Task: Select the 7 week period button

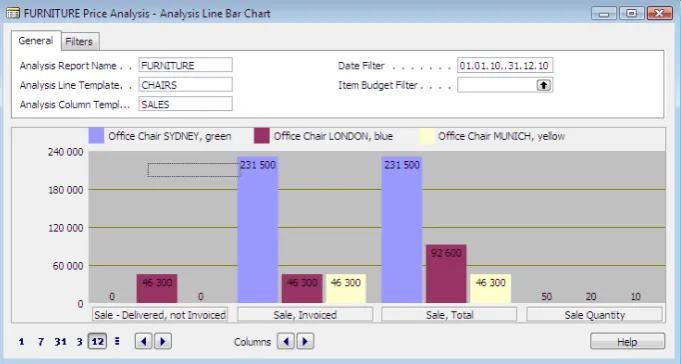Action: pos(41,342)
